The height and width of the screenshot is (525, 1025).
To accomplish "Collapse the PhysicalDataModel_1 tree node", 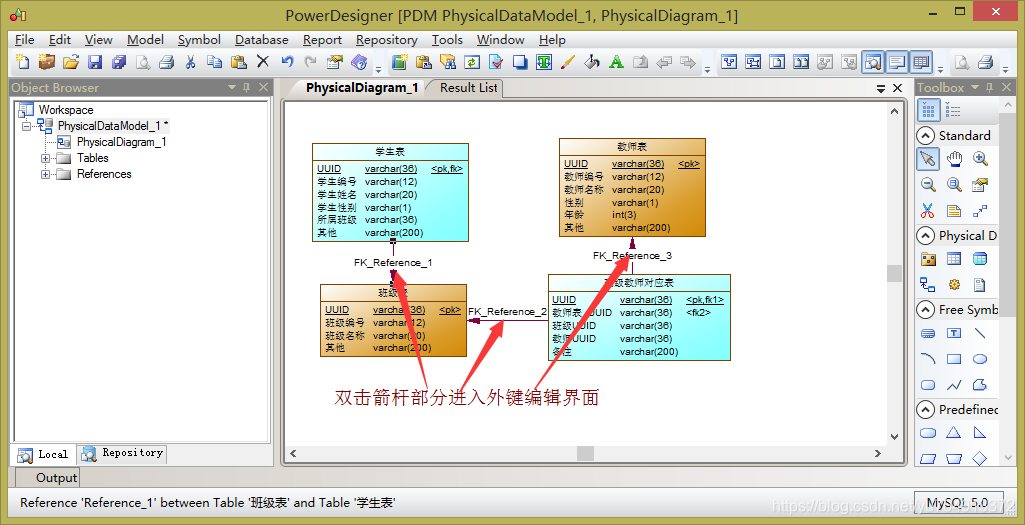I will pos(26,126).
